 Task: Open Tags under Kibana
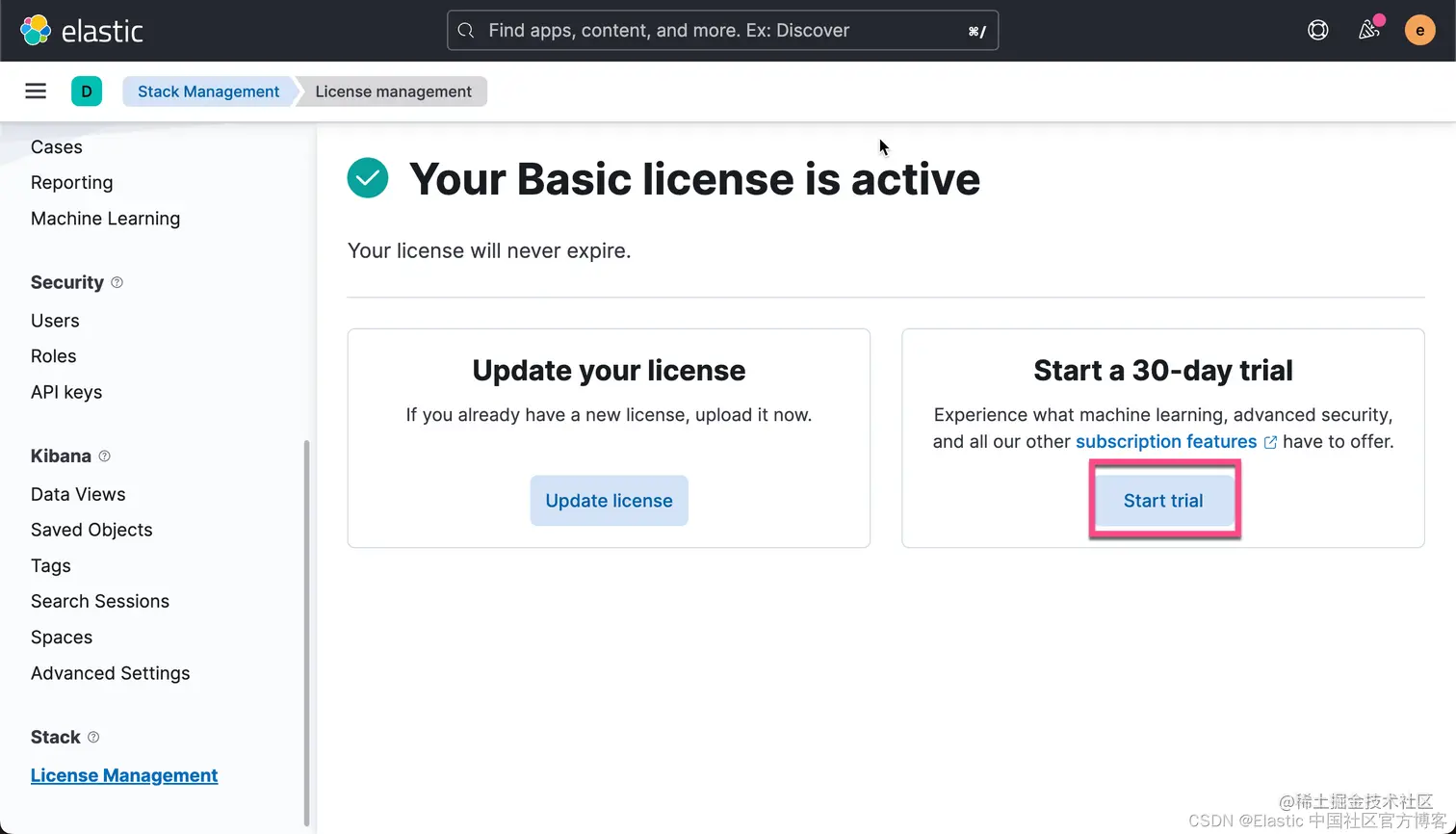click(51, 566)
